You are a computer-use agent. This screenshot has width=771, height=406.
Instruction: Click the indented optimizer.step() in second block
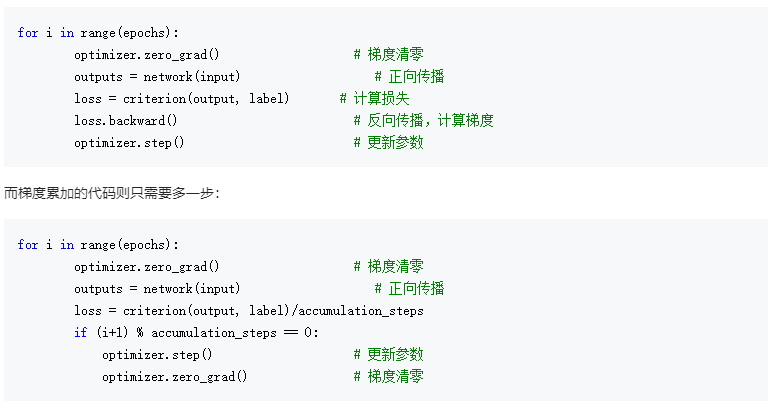(x=157, y=355)
